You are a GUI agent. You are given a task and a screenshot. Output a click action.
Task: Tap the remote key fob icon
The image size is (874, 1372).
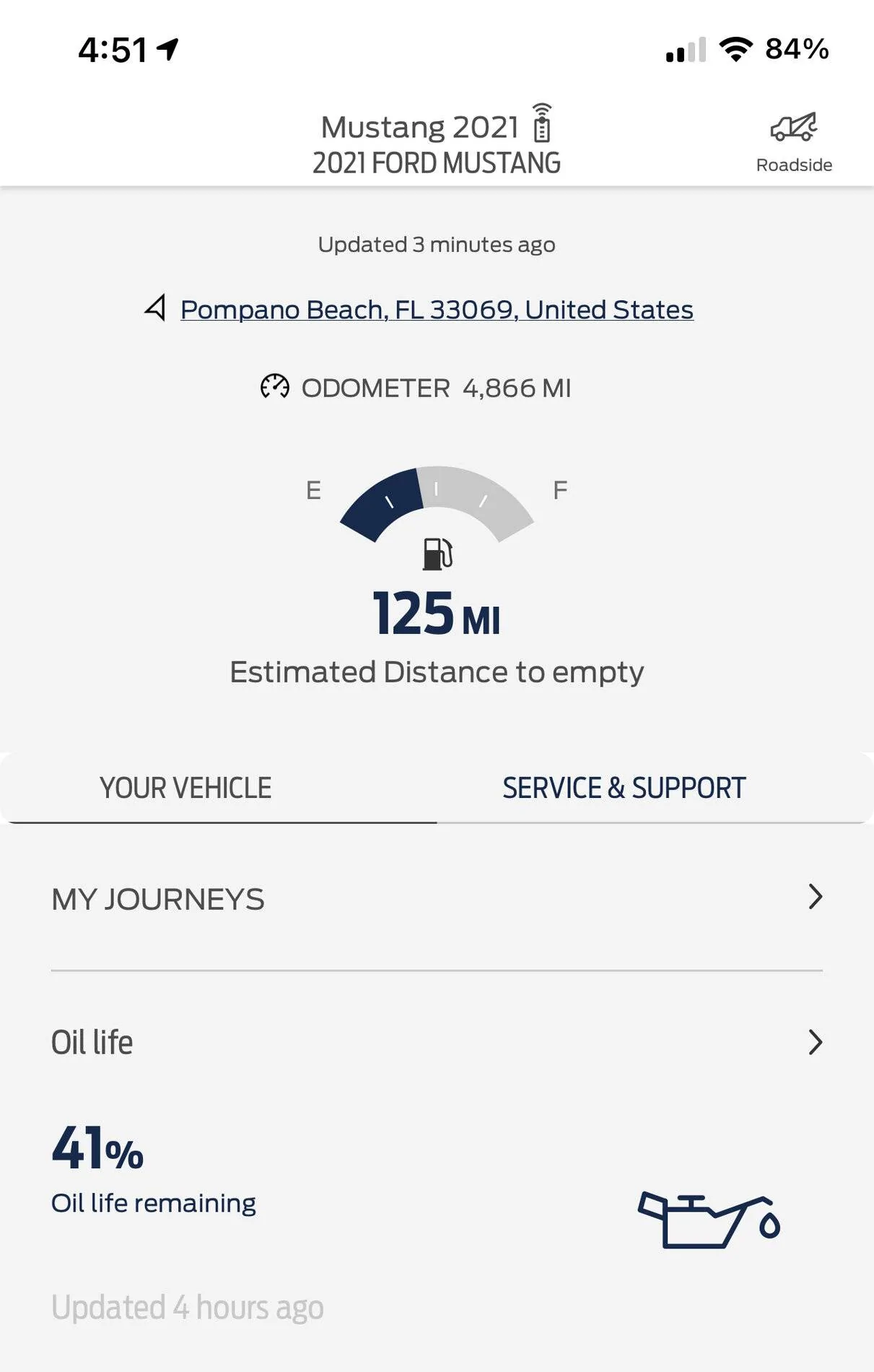coord(542,123)
